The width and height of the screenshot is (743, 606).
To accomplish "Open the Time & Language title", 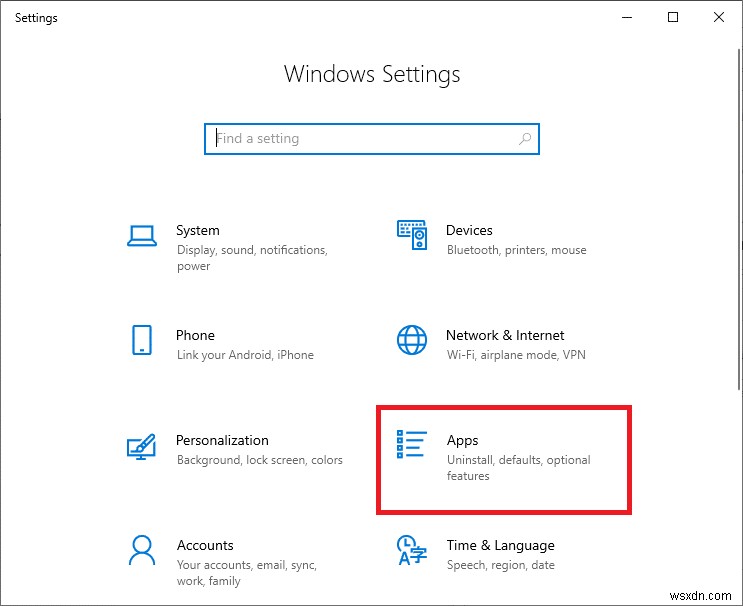I will coord(500,545).
